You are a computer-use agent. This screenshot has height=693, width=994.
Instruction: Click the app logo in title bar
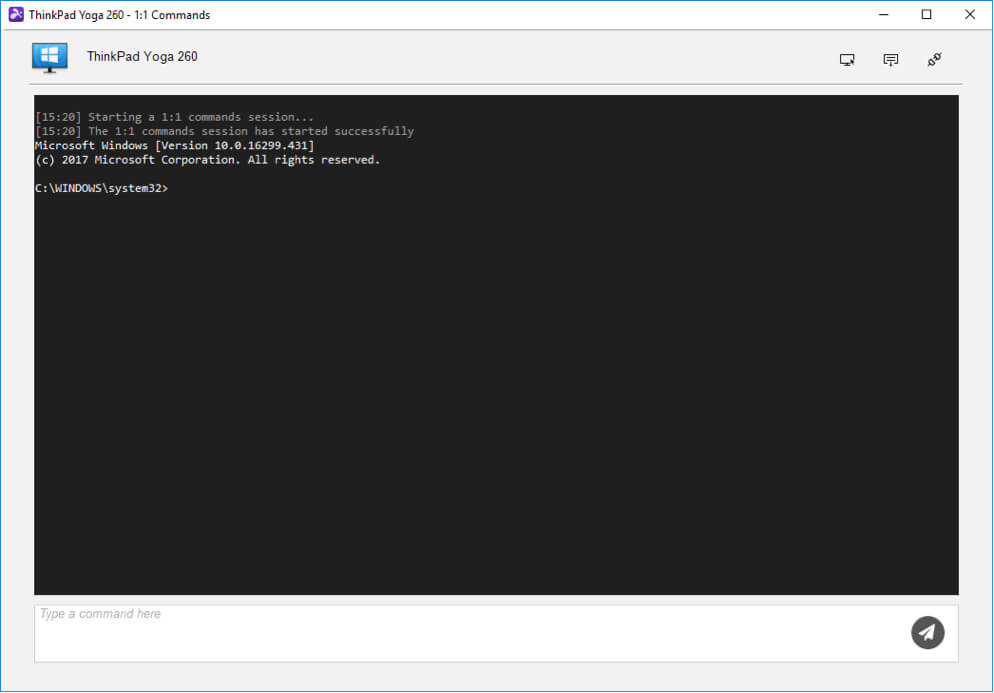tap(16, 14)
